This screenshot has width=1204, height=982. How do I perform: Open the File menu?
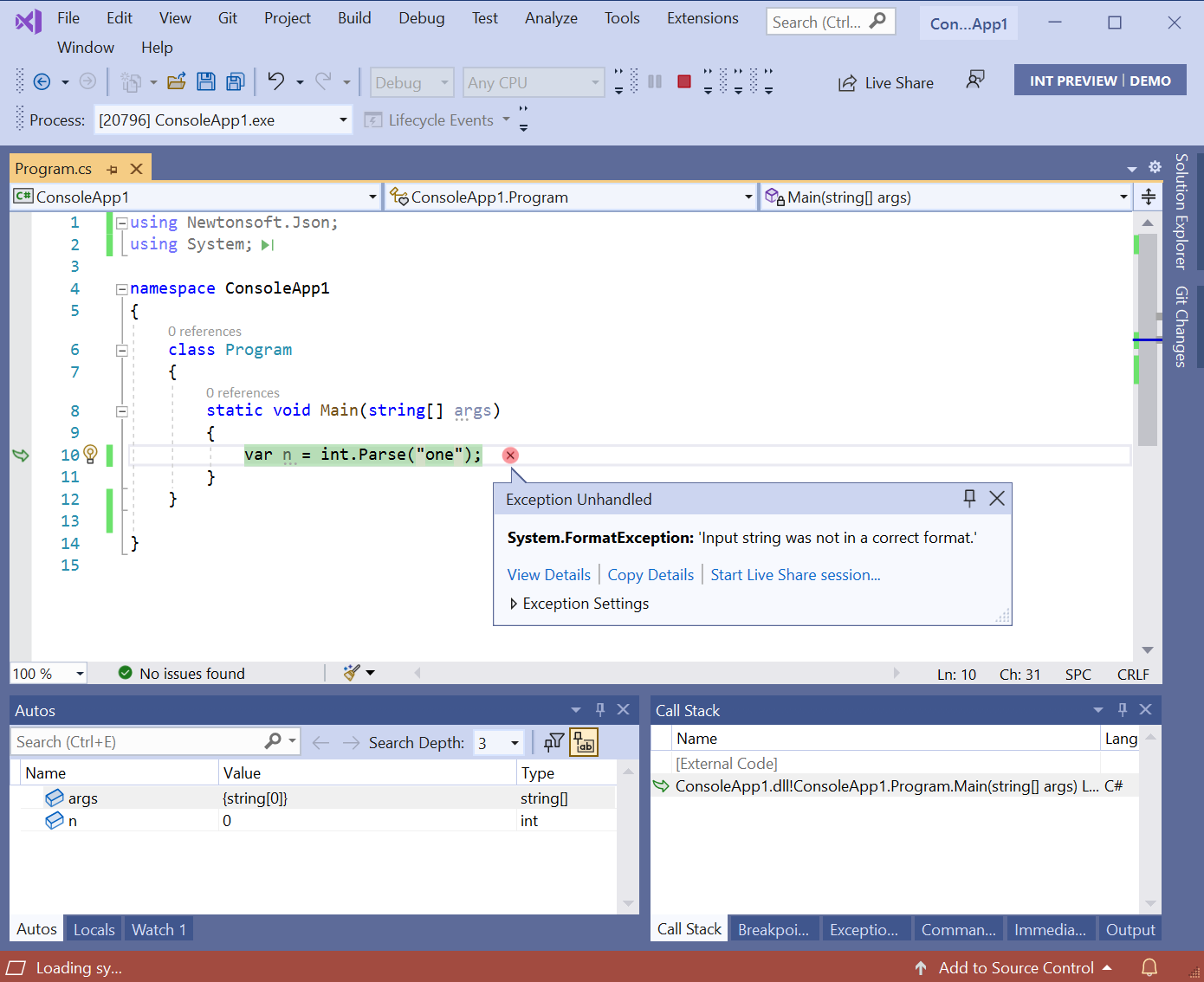(x=68, y=18)
